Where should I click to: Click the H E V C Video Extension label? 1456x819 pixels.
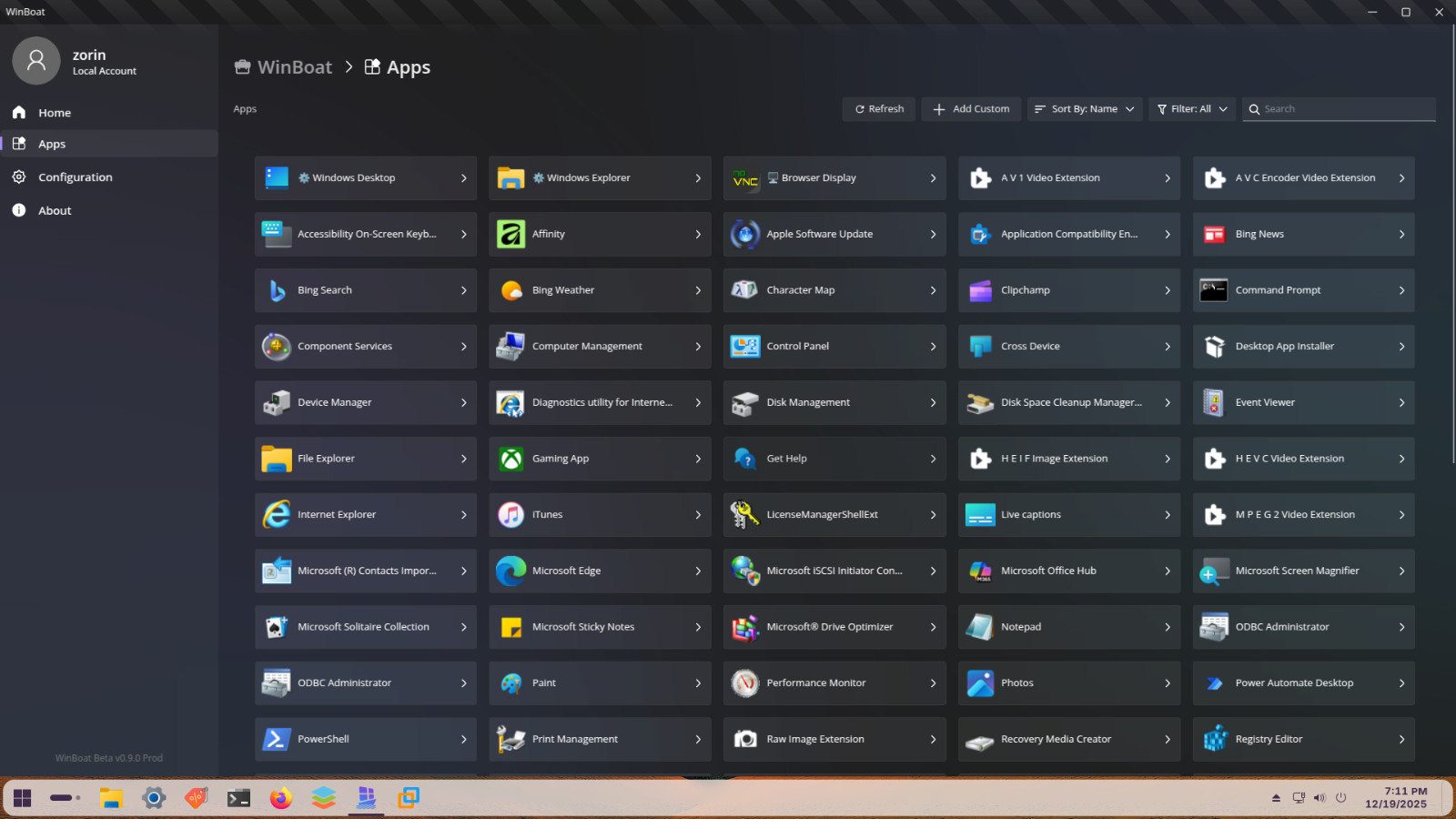1289,459
